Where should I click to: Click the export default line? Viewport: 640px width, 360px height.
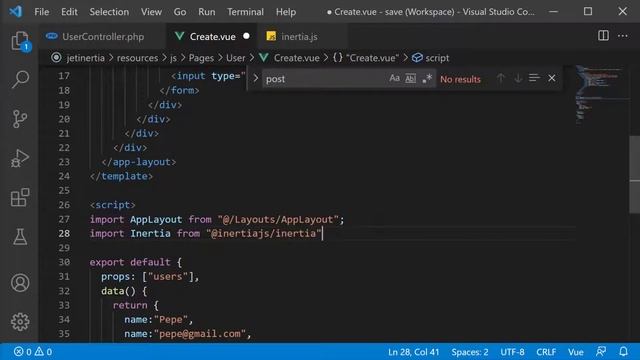[x=136, y=262]
